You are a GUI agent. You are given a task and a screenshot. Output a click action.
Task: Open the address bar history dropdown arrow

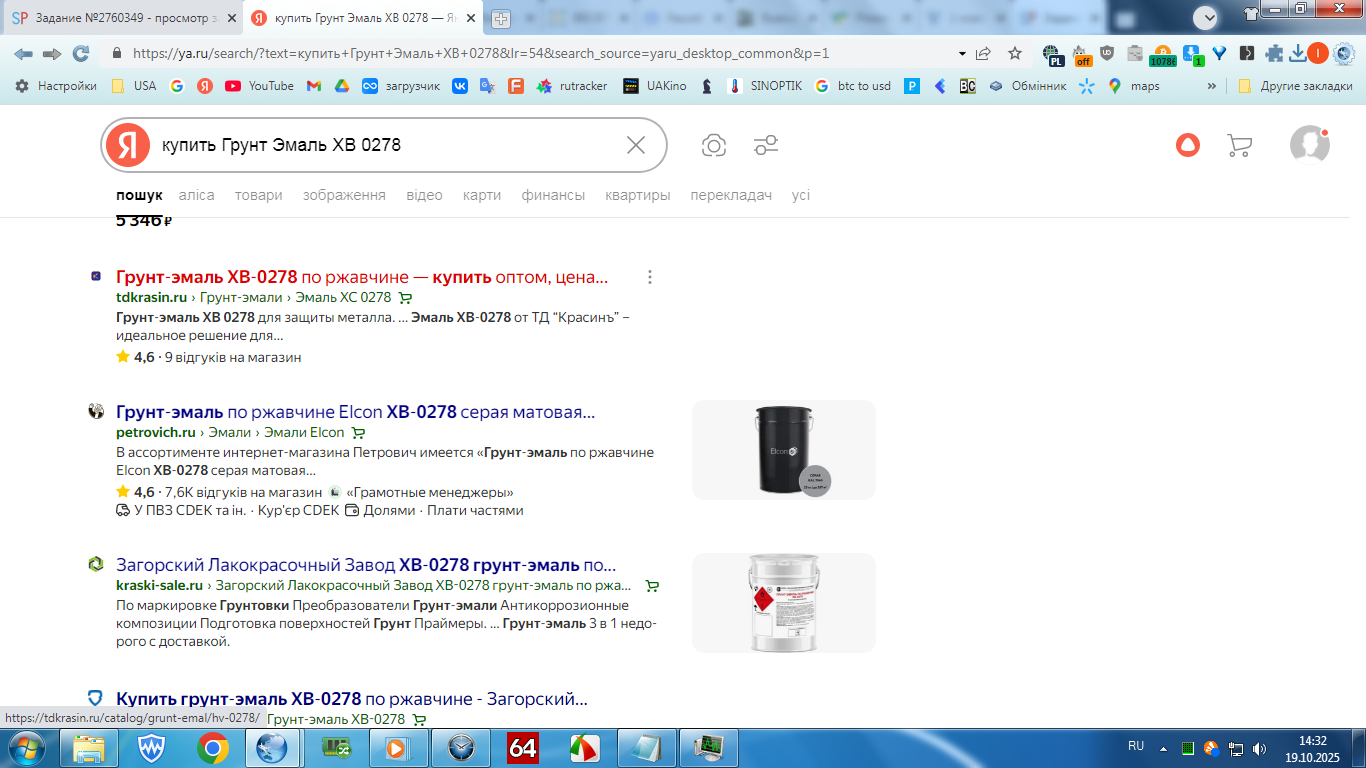[x=962, y=54]
